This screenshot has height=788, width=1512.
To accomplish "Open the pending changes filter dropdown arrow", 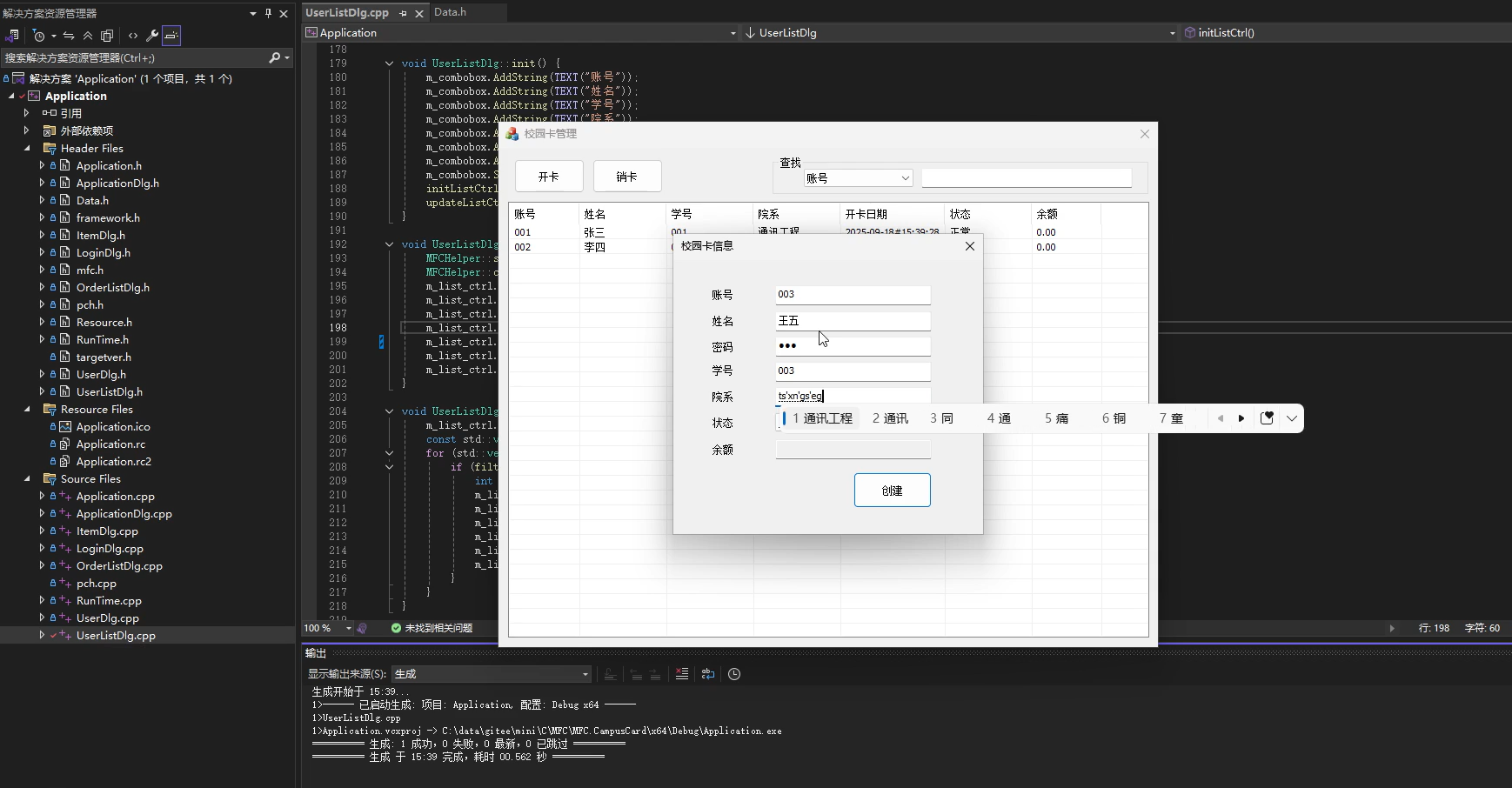I will (53, 37).
